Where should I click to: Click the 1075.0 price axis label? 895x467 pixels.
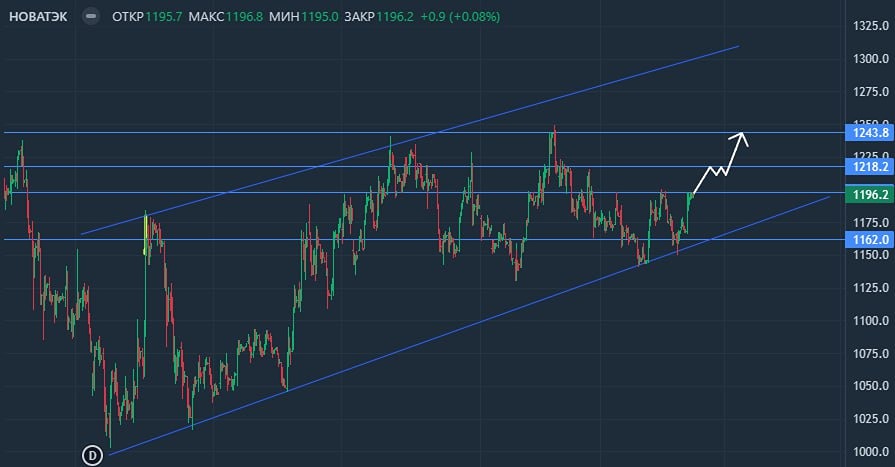click(x=870, y=353)
